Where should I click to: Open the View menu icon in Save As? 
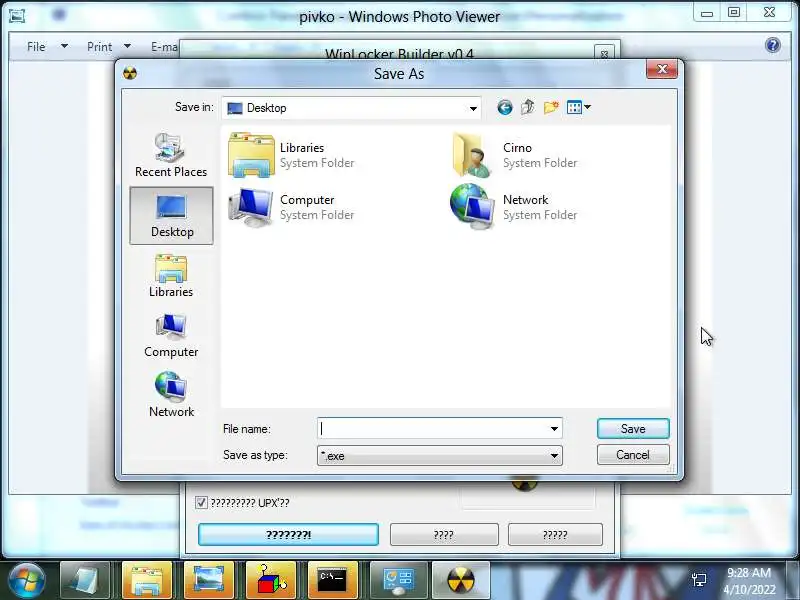[x=579, y=107]
